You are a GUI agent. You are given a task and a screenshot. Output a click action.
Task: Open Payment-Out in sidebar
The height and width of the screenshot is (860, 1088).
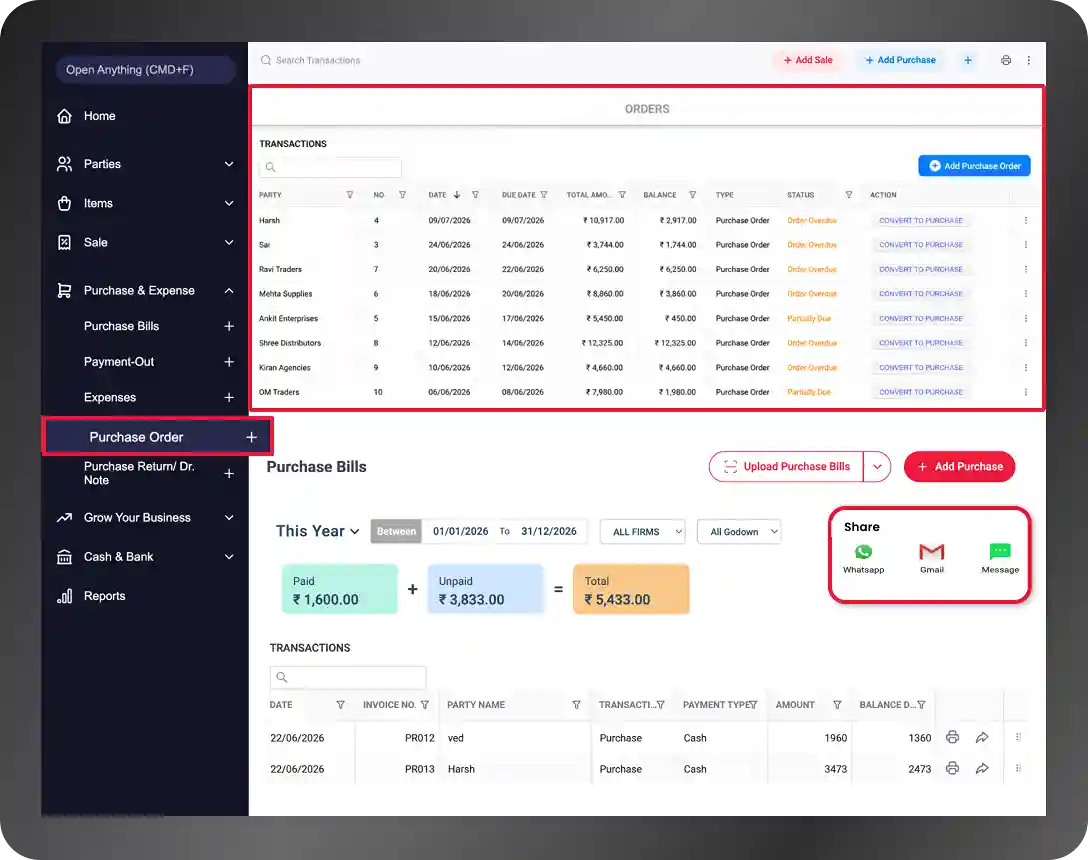click(119, 362)
